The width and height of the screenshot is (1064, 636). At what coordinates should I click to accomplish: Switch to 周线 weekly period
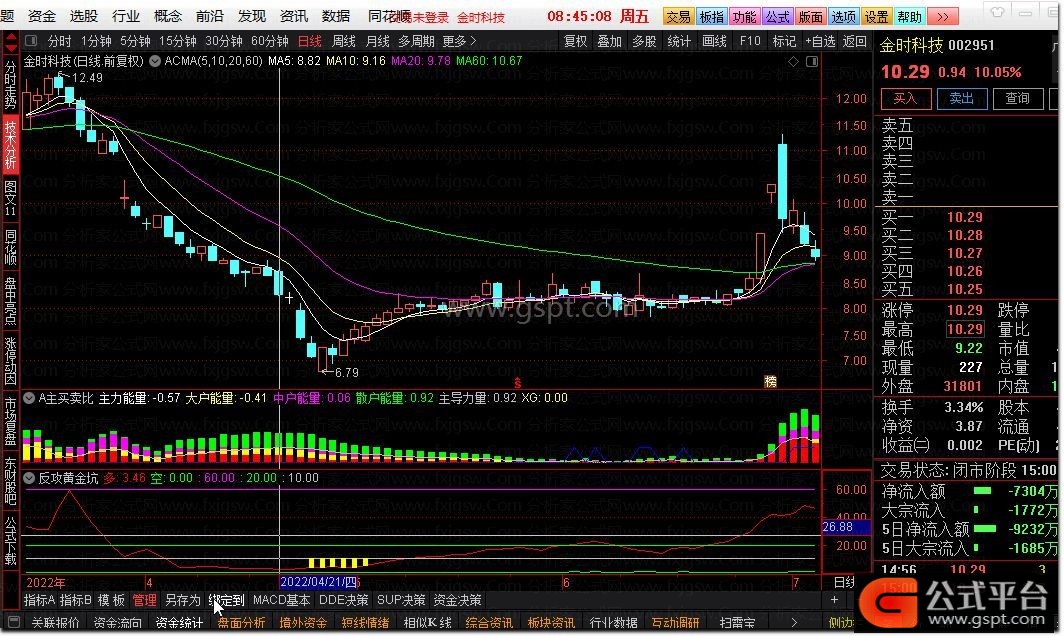(x=344, y=41)
